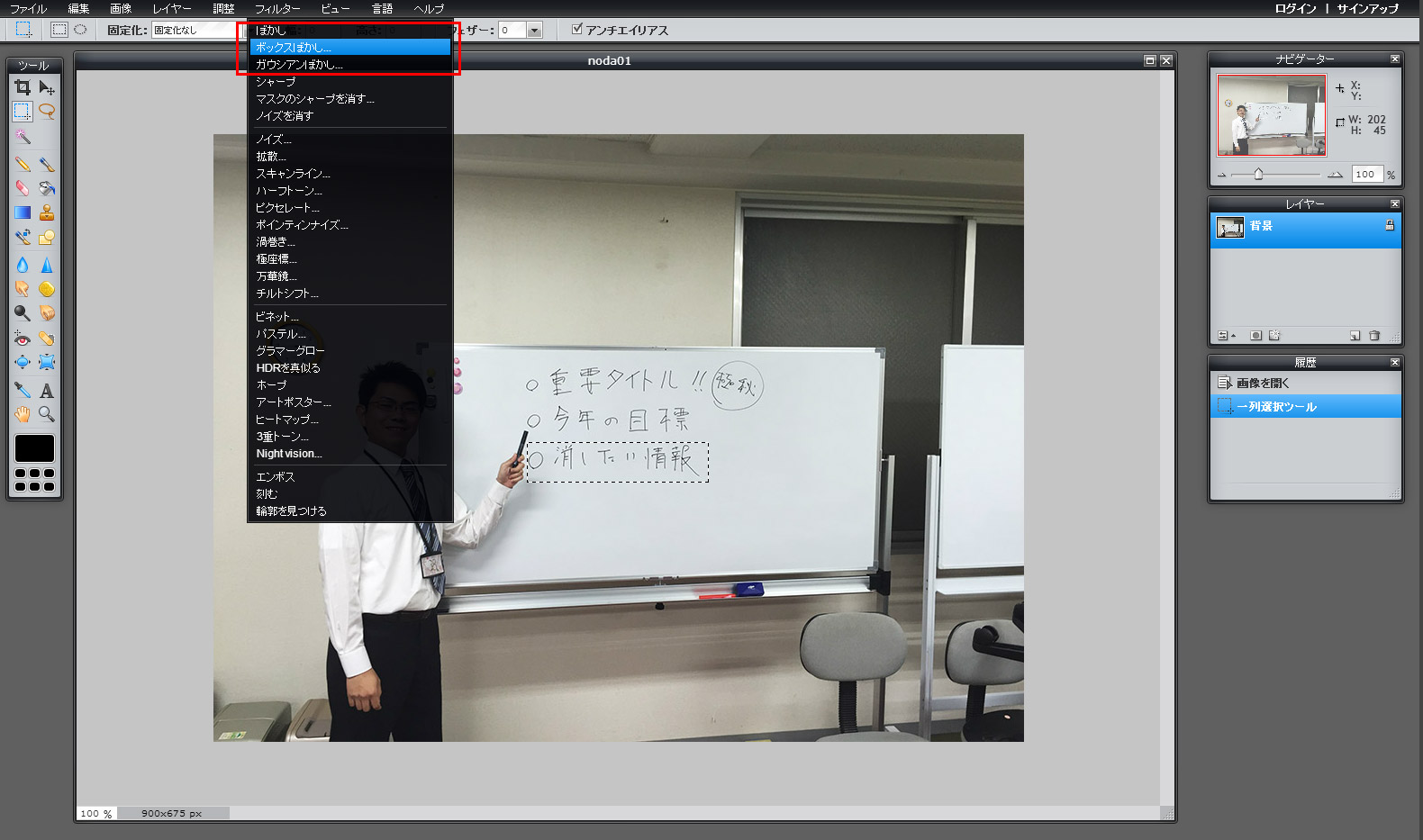Choose rectangular marquee mode in options bar
Viewport: 1423px width, 840px height.
pos(59,30)
